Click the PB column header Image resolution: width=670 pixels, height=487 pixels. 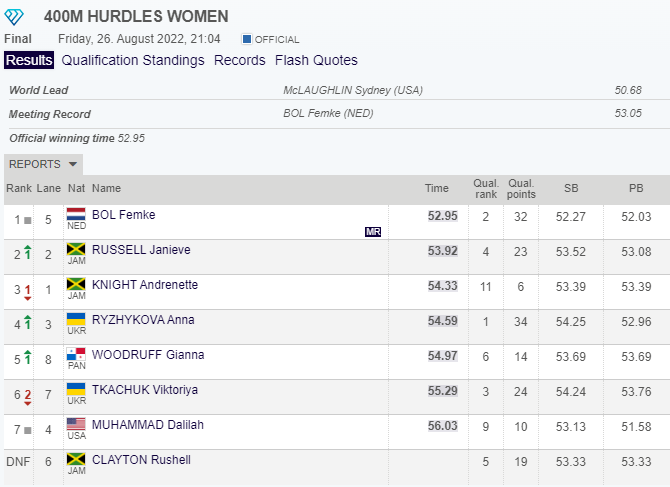coord(636,188)
